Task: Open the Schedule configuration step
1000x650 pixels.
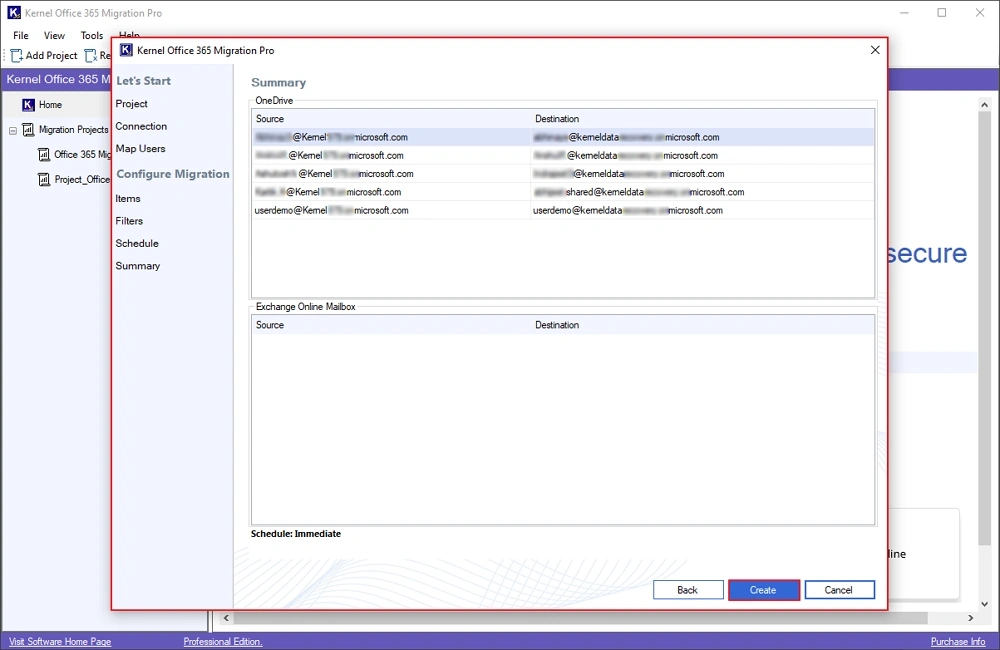Action: 136,243
